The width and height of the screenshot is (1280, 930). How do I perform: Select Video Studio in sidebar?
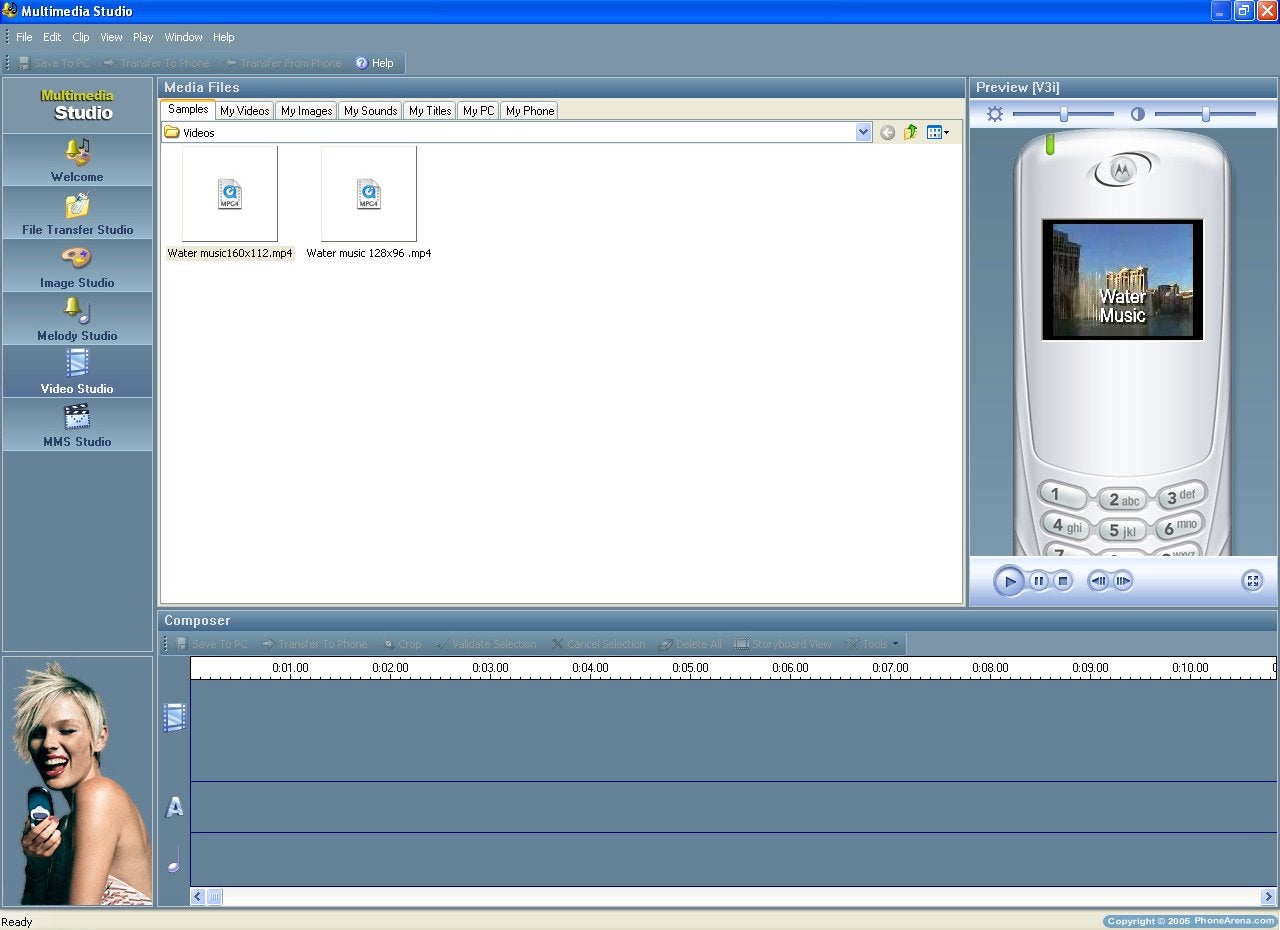[77, 372]
